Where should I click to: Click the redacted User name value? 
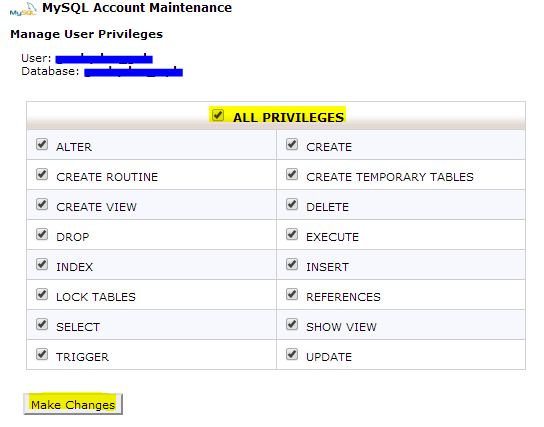104,58
